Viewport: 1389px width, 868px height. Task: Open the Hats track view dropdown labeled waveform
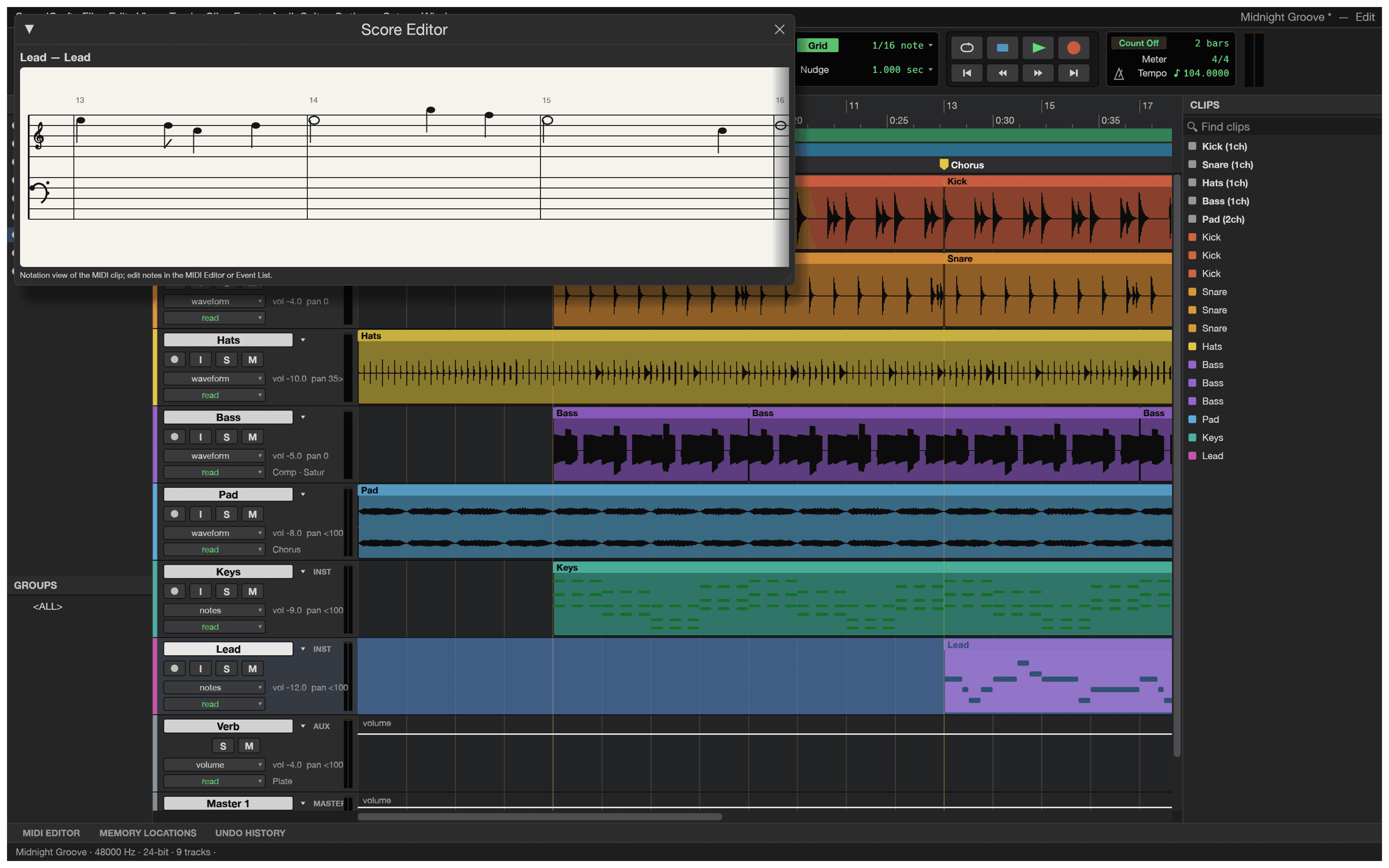pyautogui.click(x=214, y=378)
